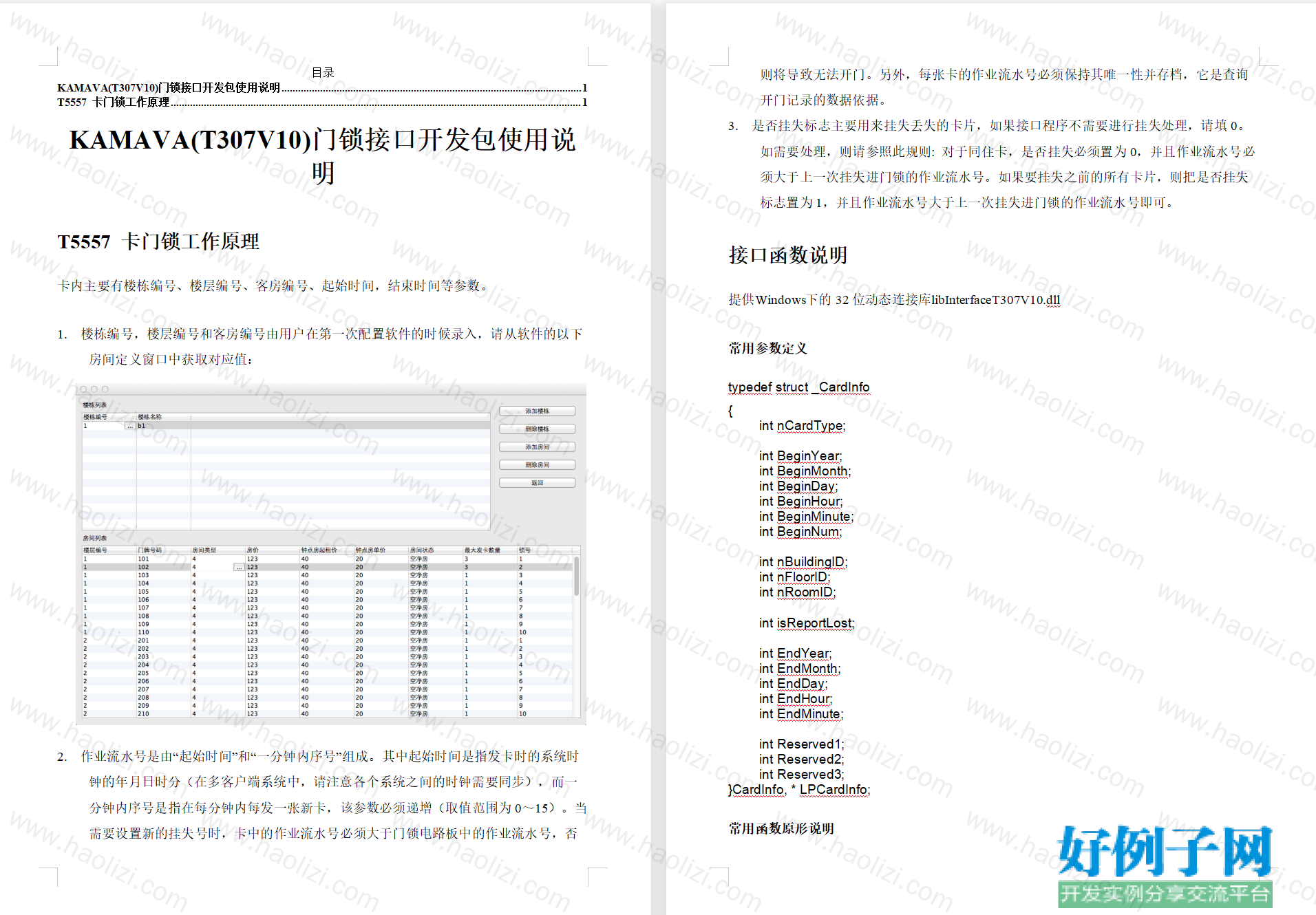Click the typedef struct _CardInfo line
Viewport: 1316px width, 915px height.
pos(799,387)
